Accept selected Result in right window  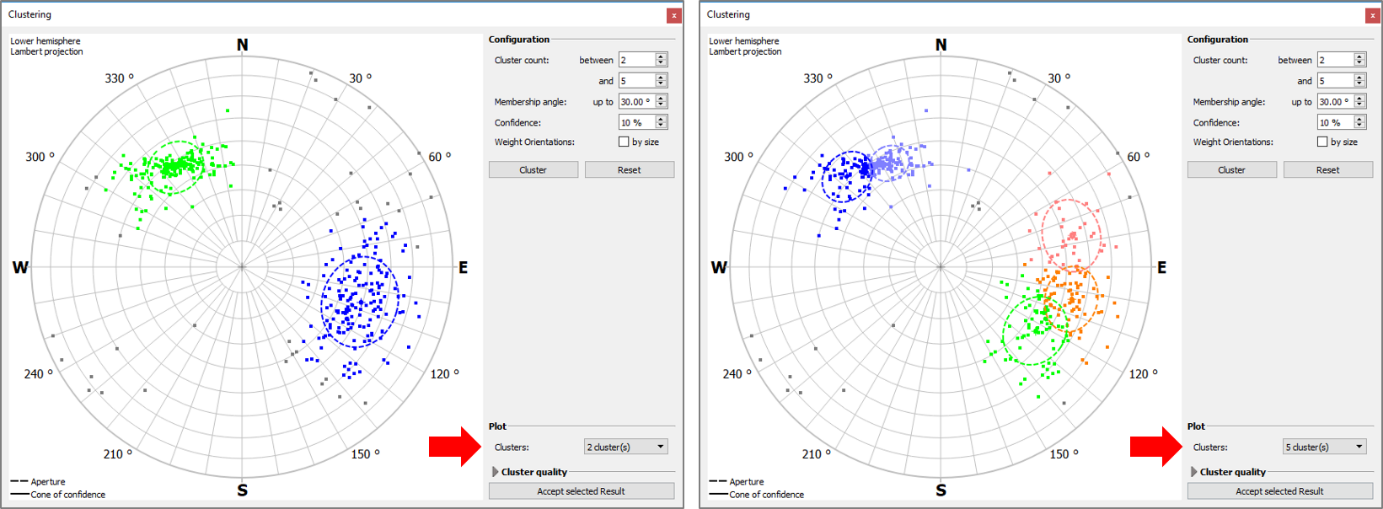pos(1279,491)
